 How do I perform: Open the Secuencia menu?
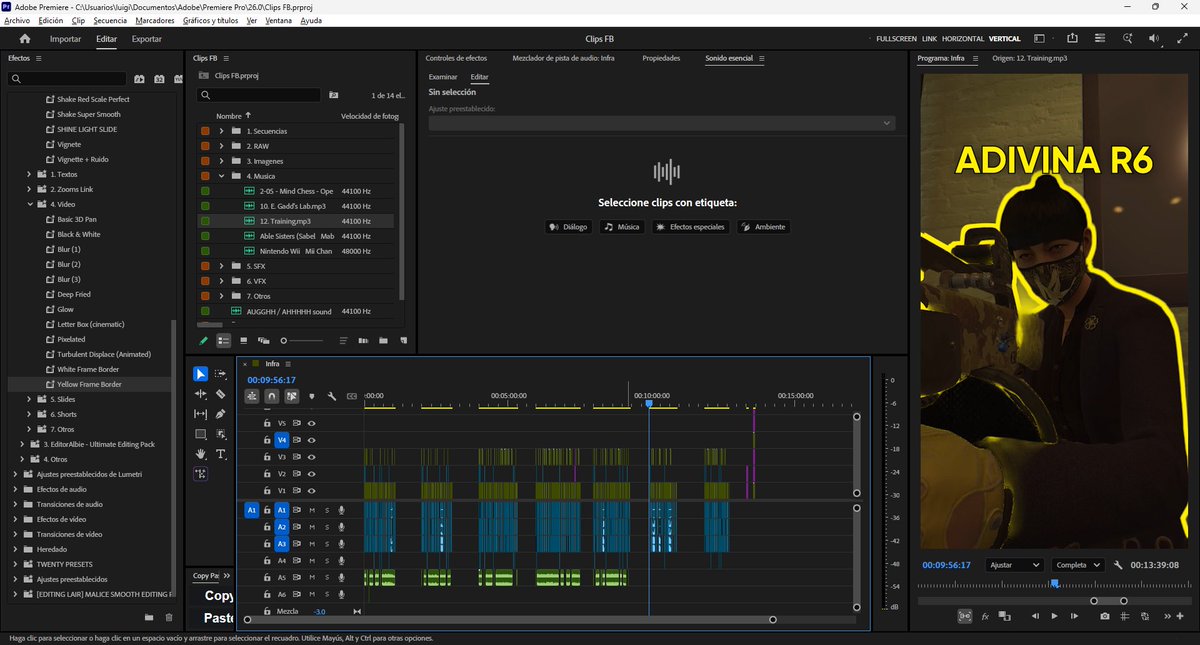click(110, 20)
